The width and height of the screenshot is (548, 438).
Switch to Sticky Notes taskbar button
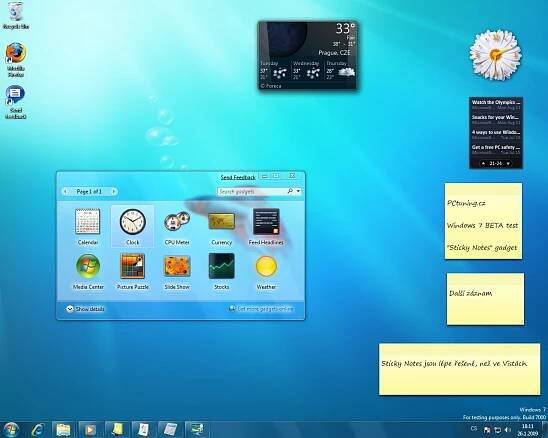pos(117,430)
